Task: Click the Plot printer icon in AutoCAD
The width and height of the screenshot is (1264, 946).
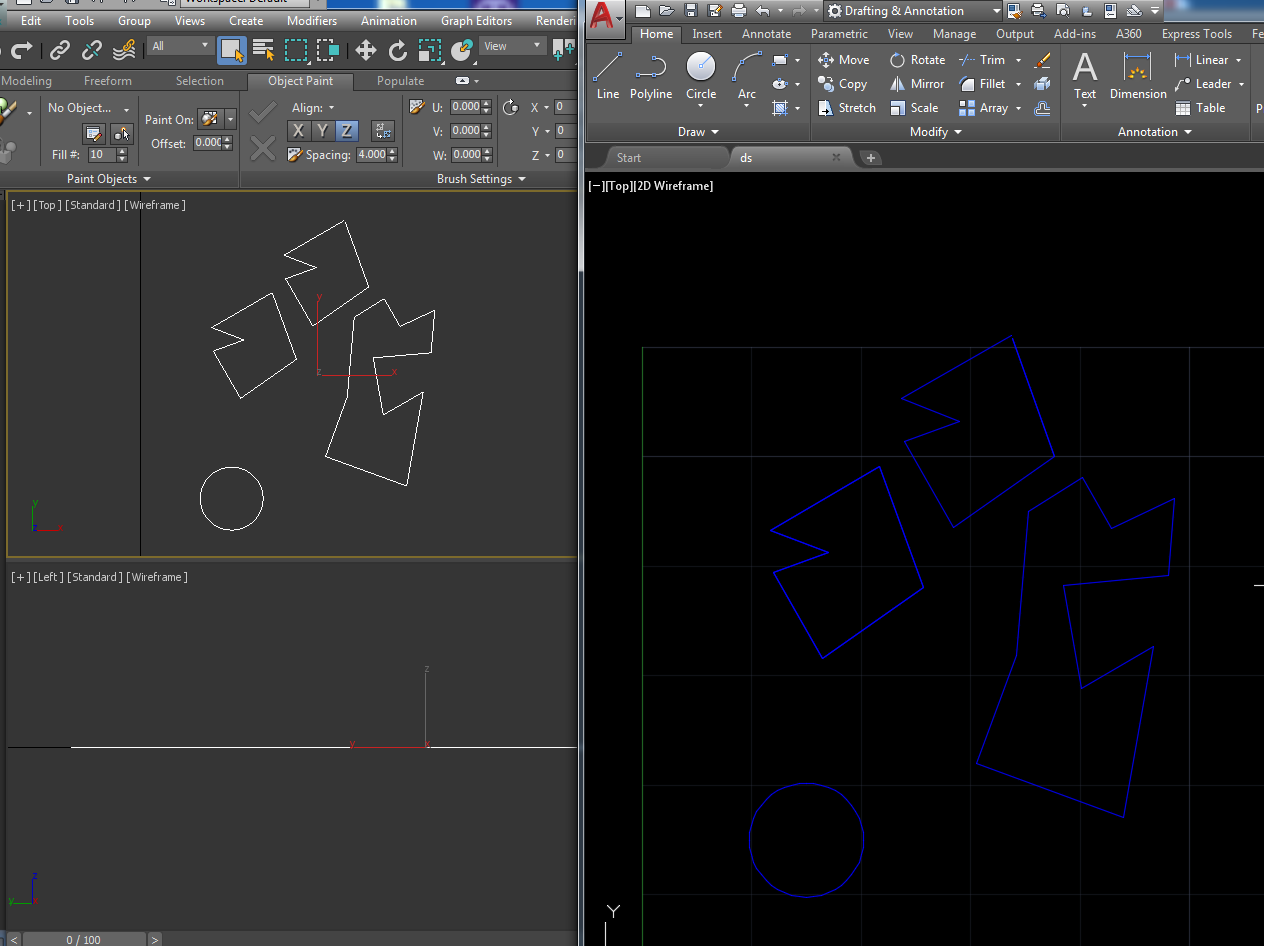Action: (x=738, y=11)
